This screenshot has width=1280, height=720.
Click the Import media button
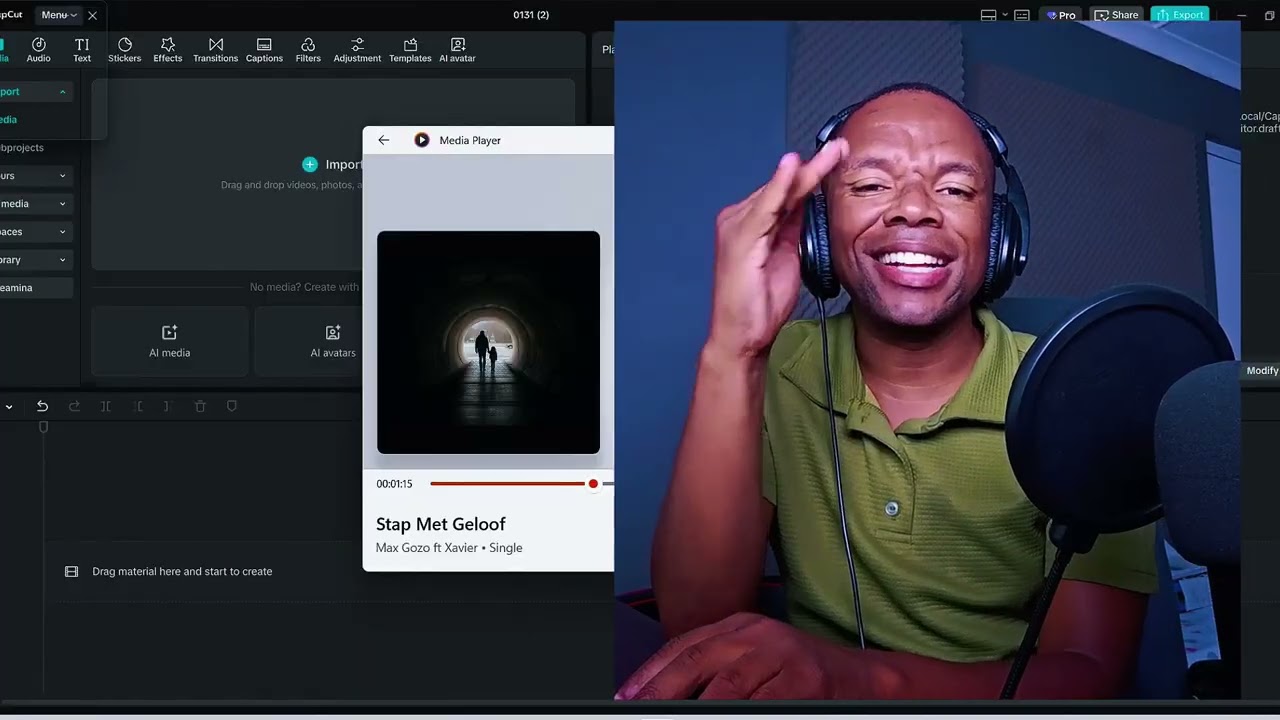tap(334, 164)
